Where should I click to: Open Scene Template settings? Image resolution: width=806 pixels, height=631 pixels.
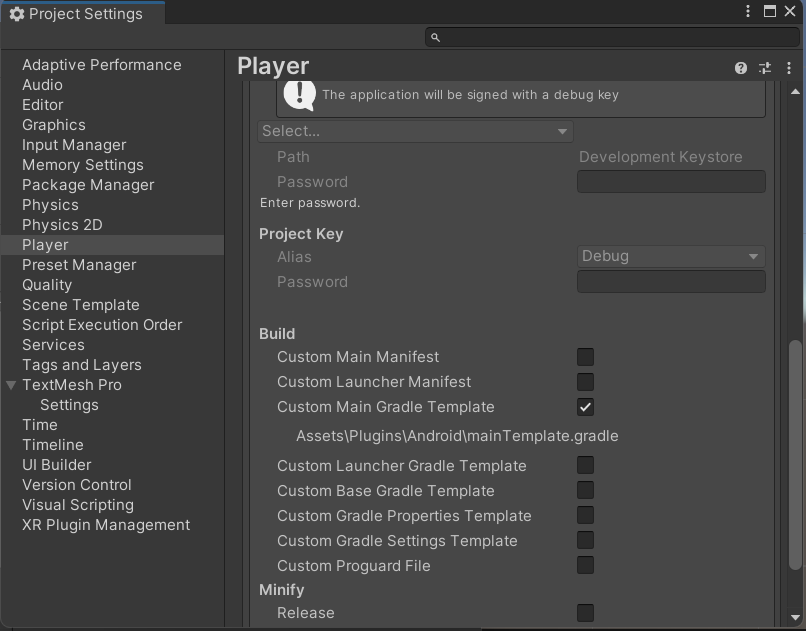(x=81, y=305)
